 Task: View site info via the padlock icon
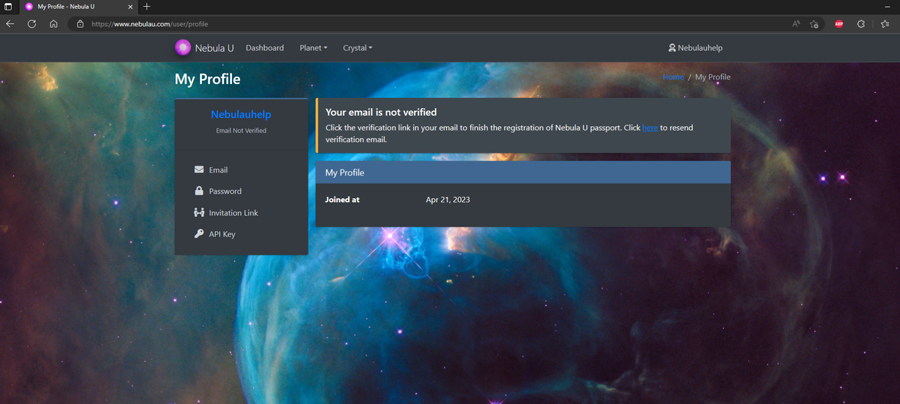click(x=80, y=24)
